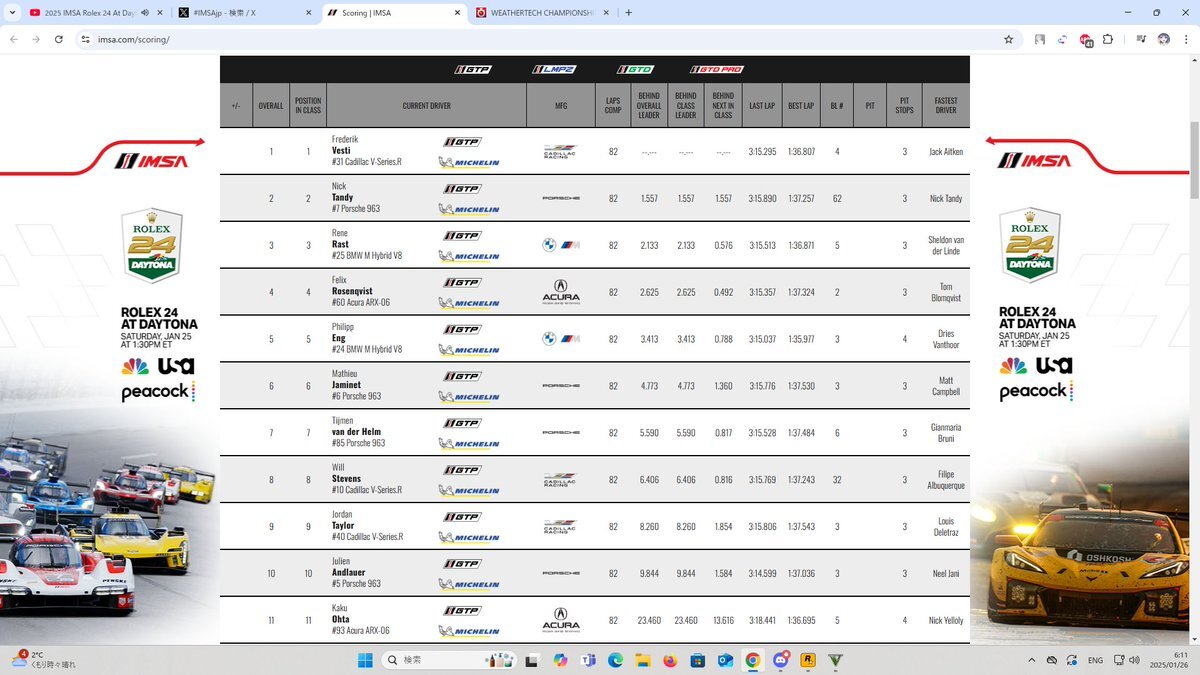Screen dimensions: 1200x675
Task: Sort by the Overall column header
Action: pyautogui.click(x=270, y=105)
